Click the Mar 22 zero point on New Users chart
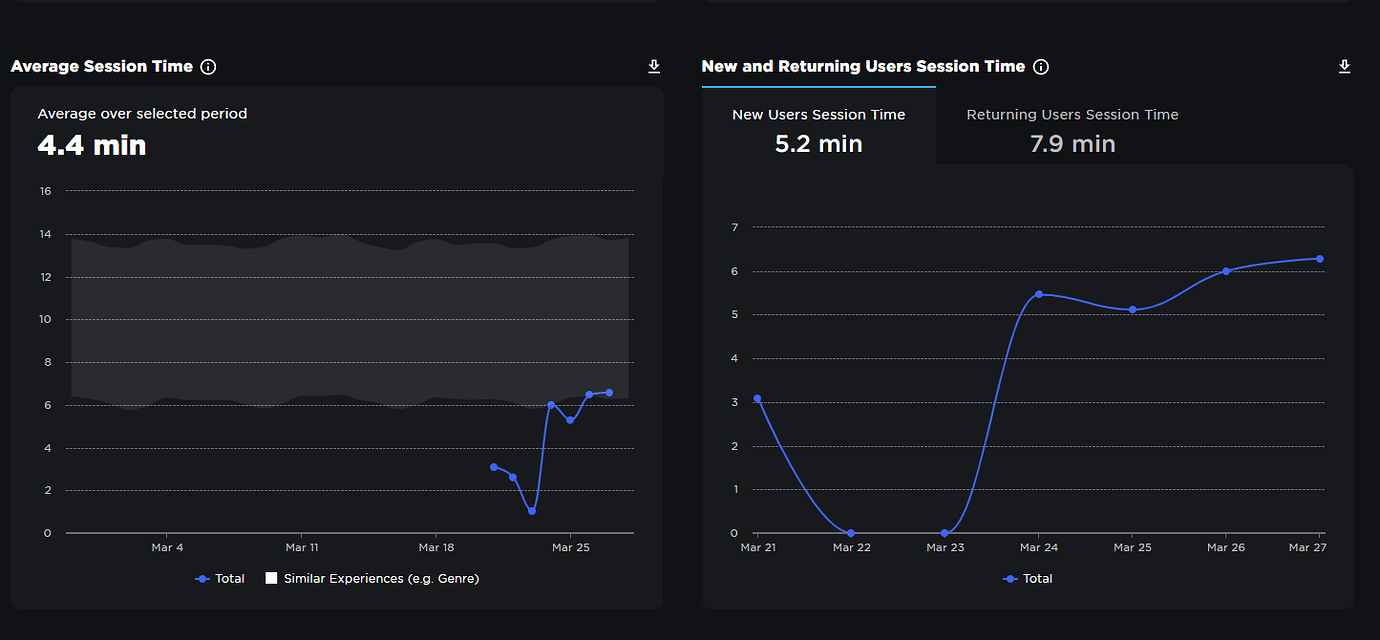The width and height of the screenshot is (1380, 640). (x=851, y=533)
